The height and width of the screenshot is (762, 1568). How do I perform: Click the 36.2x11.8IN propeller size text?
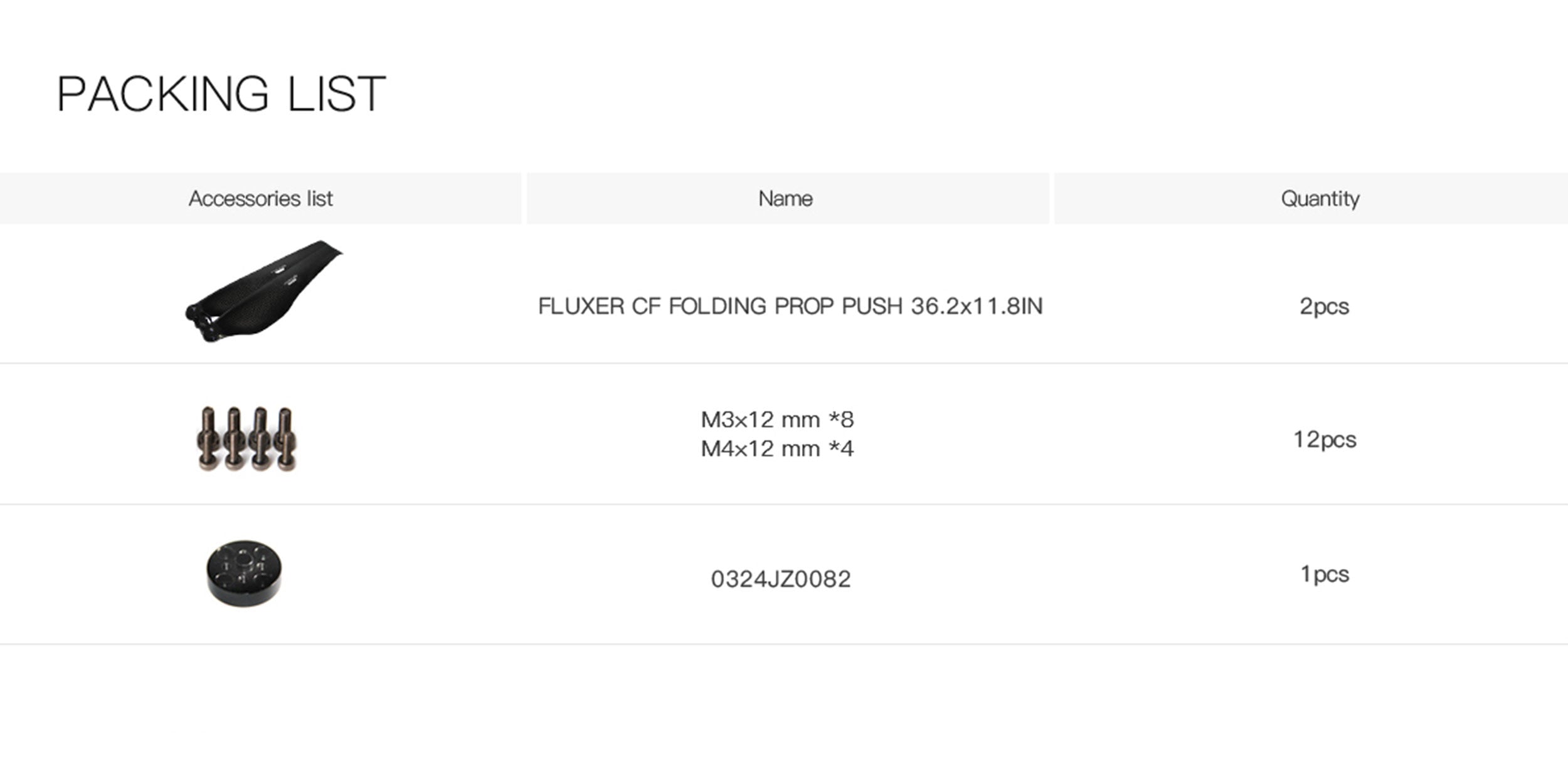(977, 307)
